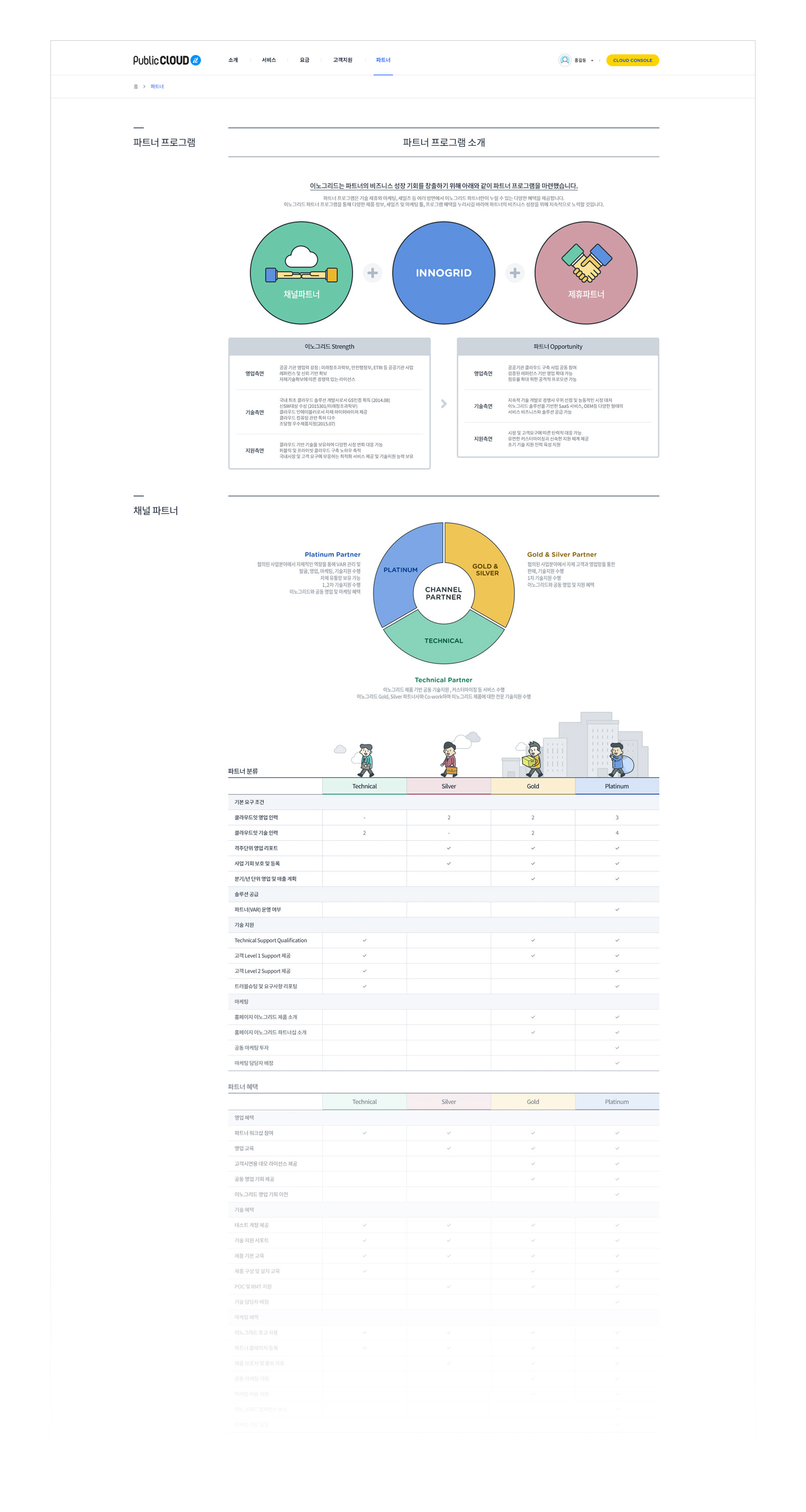Open the CLOUD CONSOLE button
The width and height of the screenshot is (806, 1512).
(632, 60)
